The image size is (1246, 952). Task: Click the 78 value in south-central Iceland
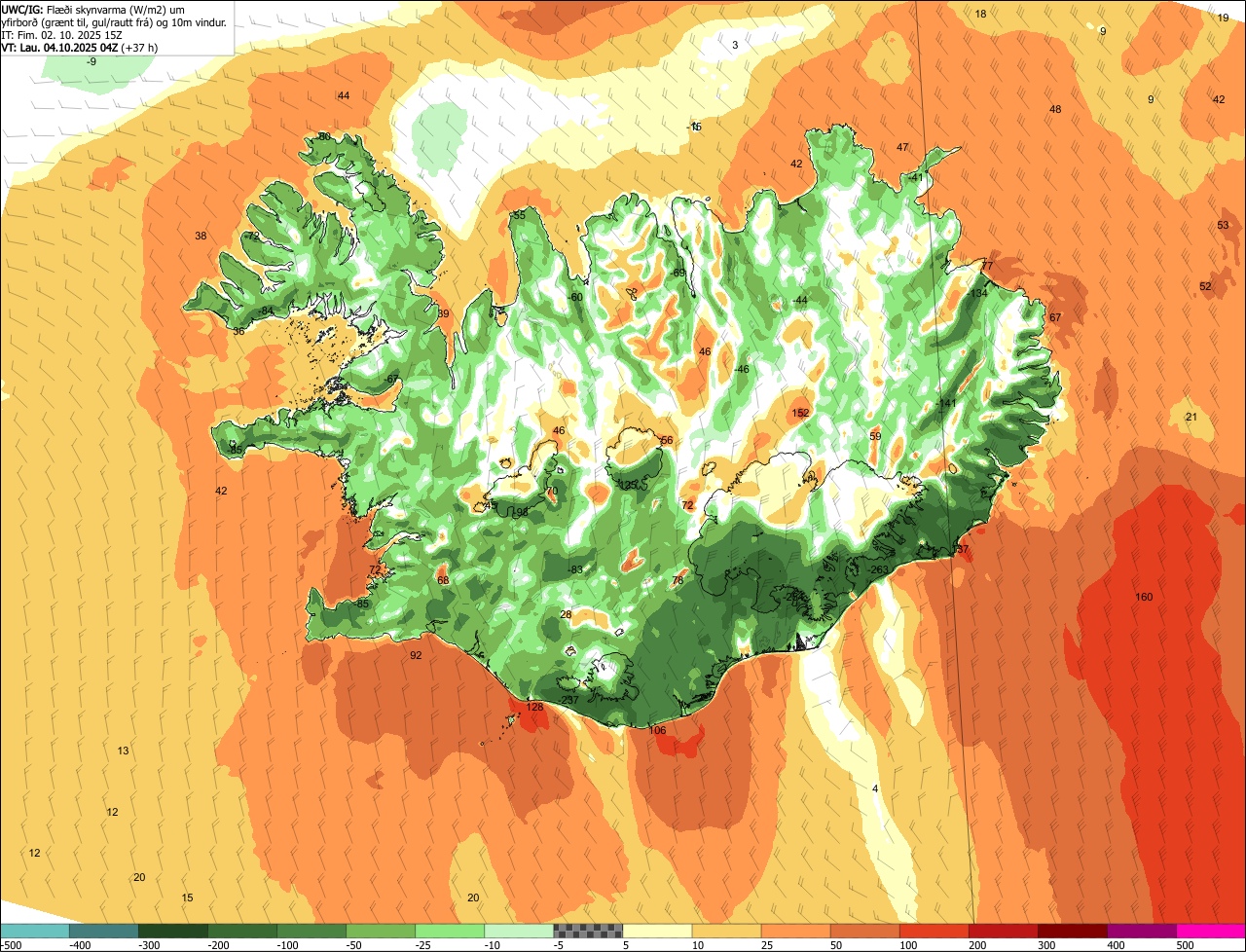click(x=678, y=580)
